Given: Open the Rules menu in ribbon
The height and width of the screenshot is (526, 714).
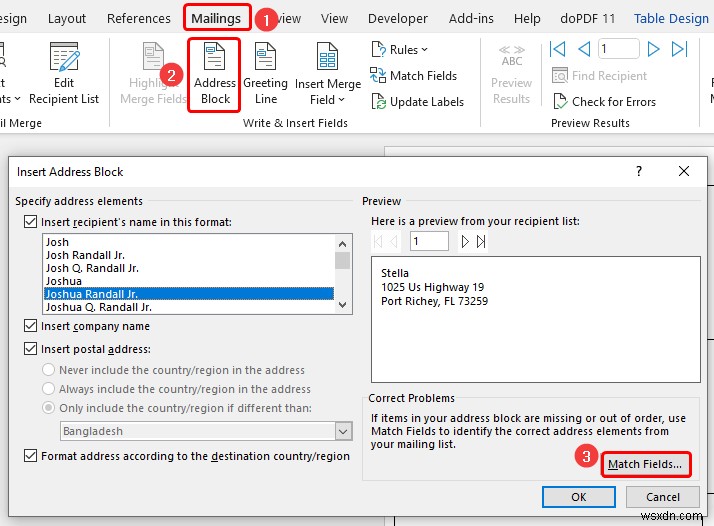Looking at the screenshot, I should [x=399, y=49].
